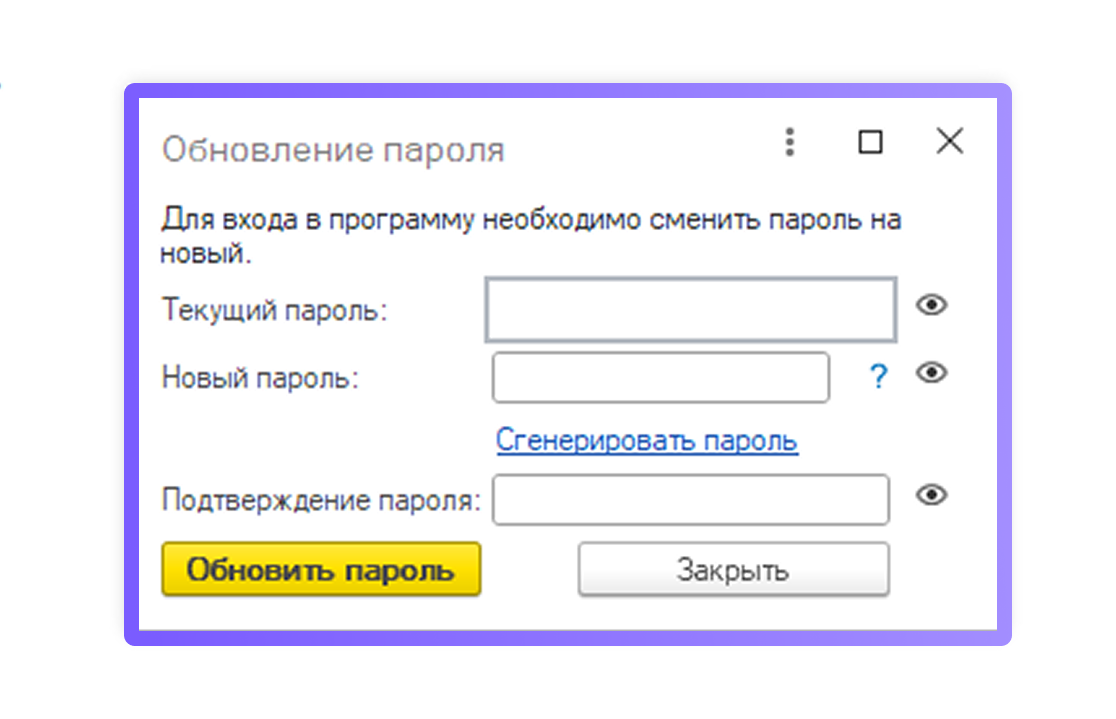Click the Новый пароль: label text
This screenshot has width=1116, height=719.
tap(260, 378)
